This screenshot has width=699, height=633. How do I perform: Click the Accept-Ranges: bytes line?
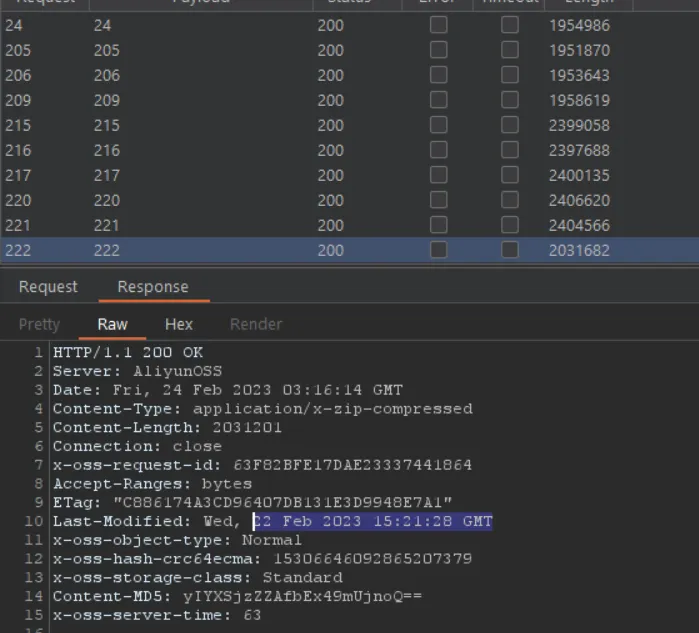(152, 484)
